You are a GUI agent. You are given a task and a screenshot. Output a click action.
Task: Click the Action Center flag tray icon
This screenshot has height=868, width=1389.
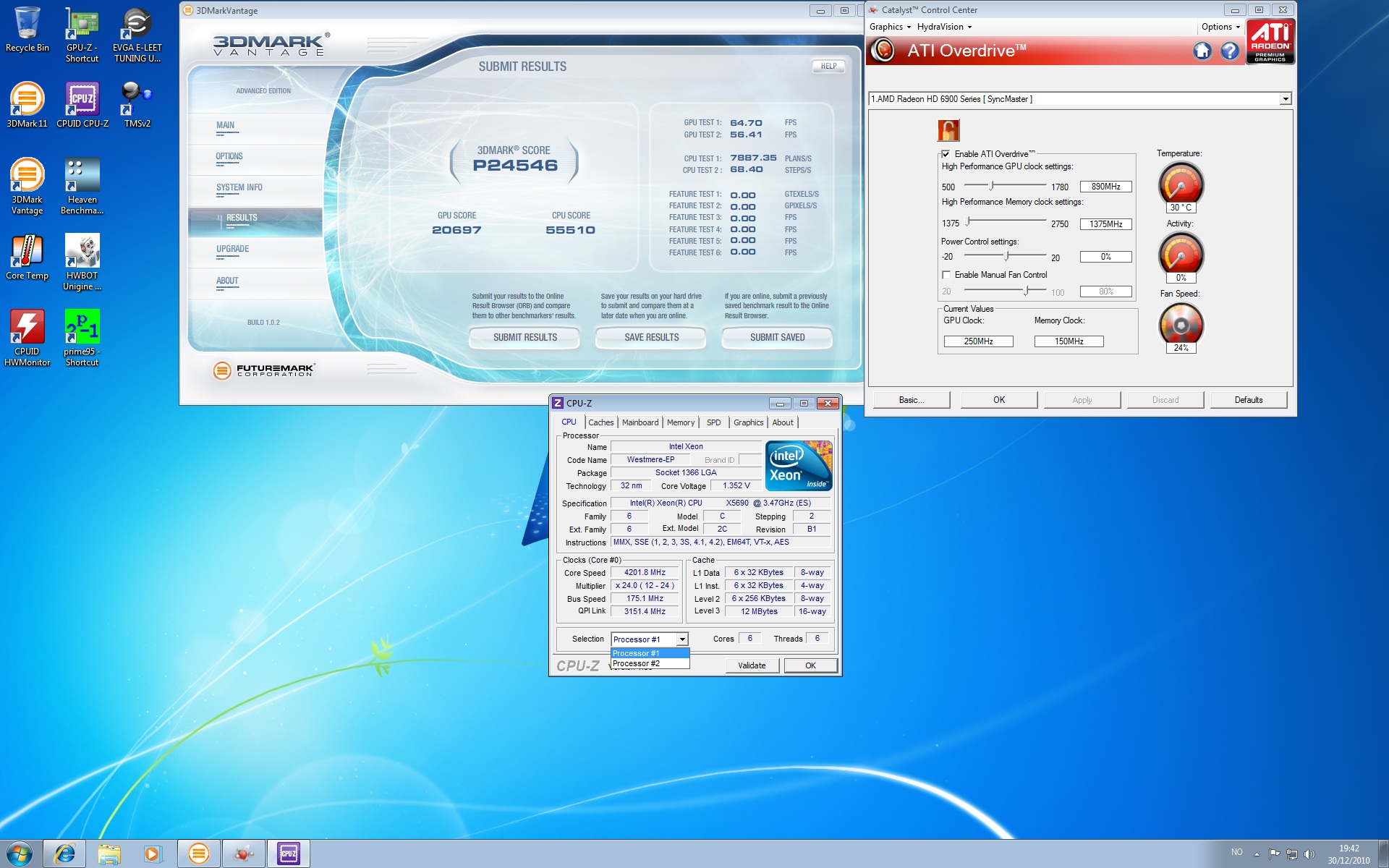[1275, 854]
